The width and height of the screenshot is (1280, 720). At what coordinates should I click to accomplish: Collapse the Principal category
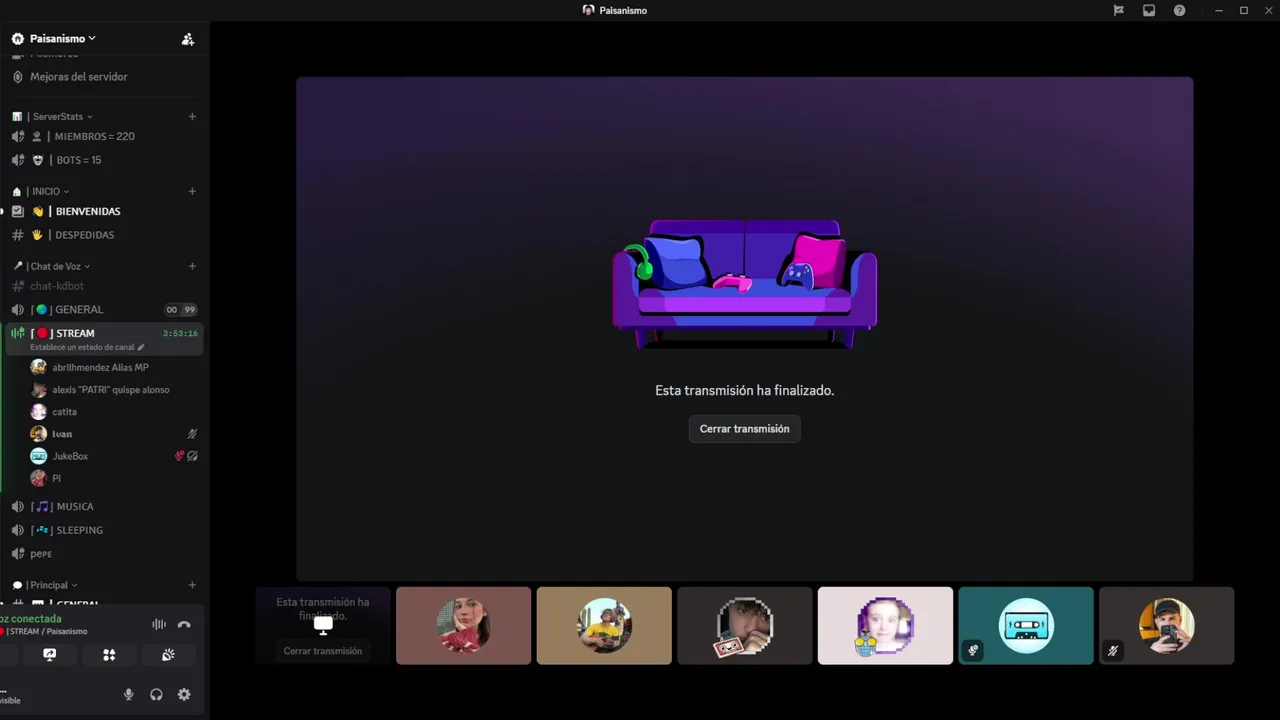(53, 585)
